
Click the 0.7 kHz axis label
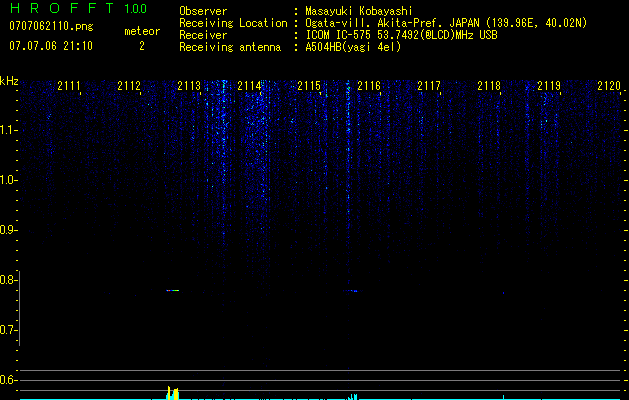(x=8, y=330)
